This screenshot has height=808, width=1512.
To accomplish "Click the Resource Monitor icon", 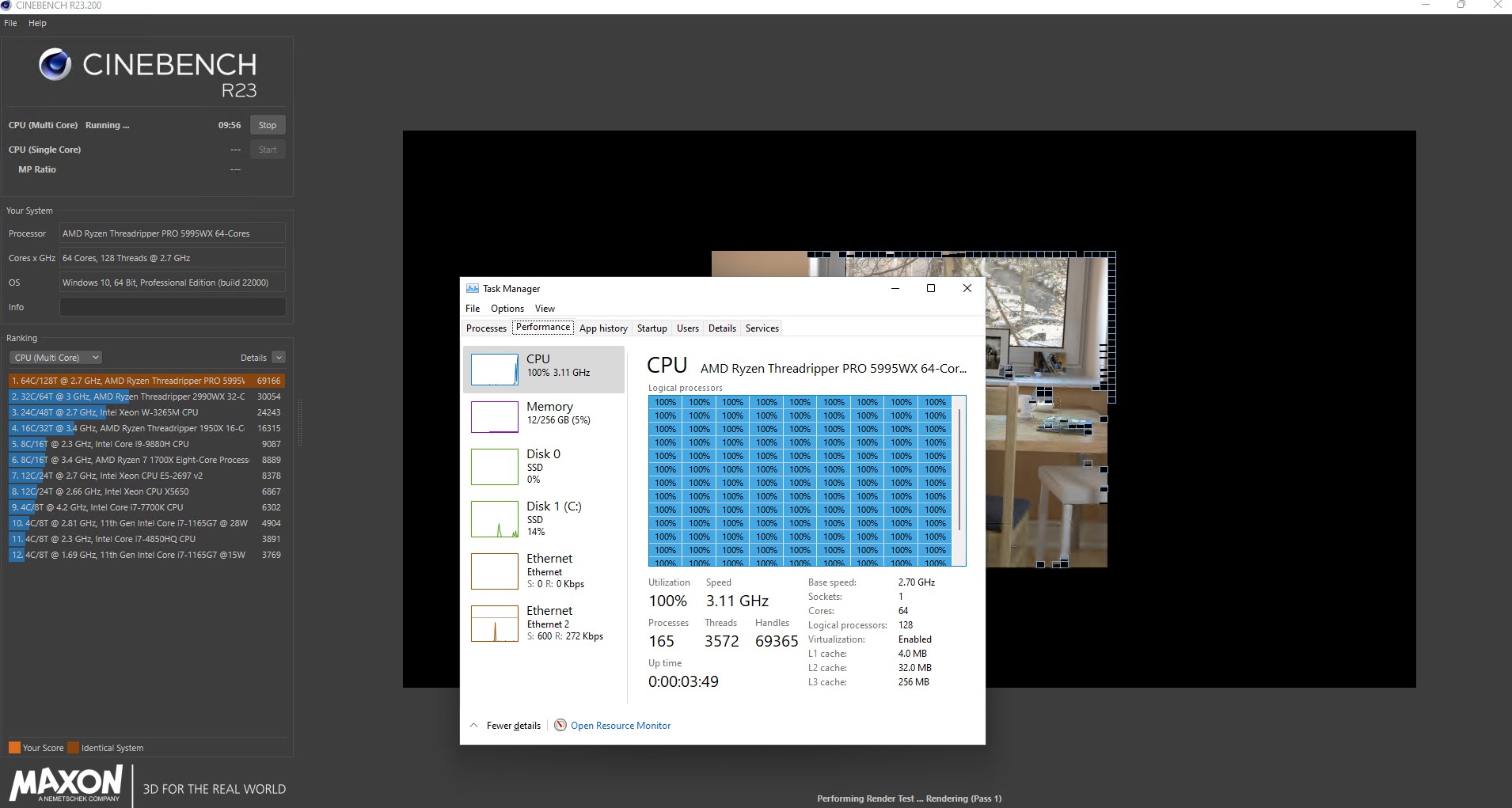I will (560, 725).
